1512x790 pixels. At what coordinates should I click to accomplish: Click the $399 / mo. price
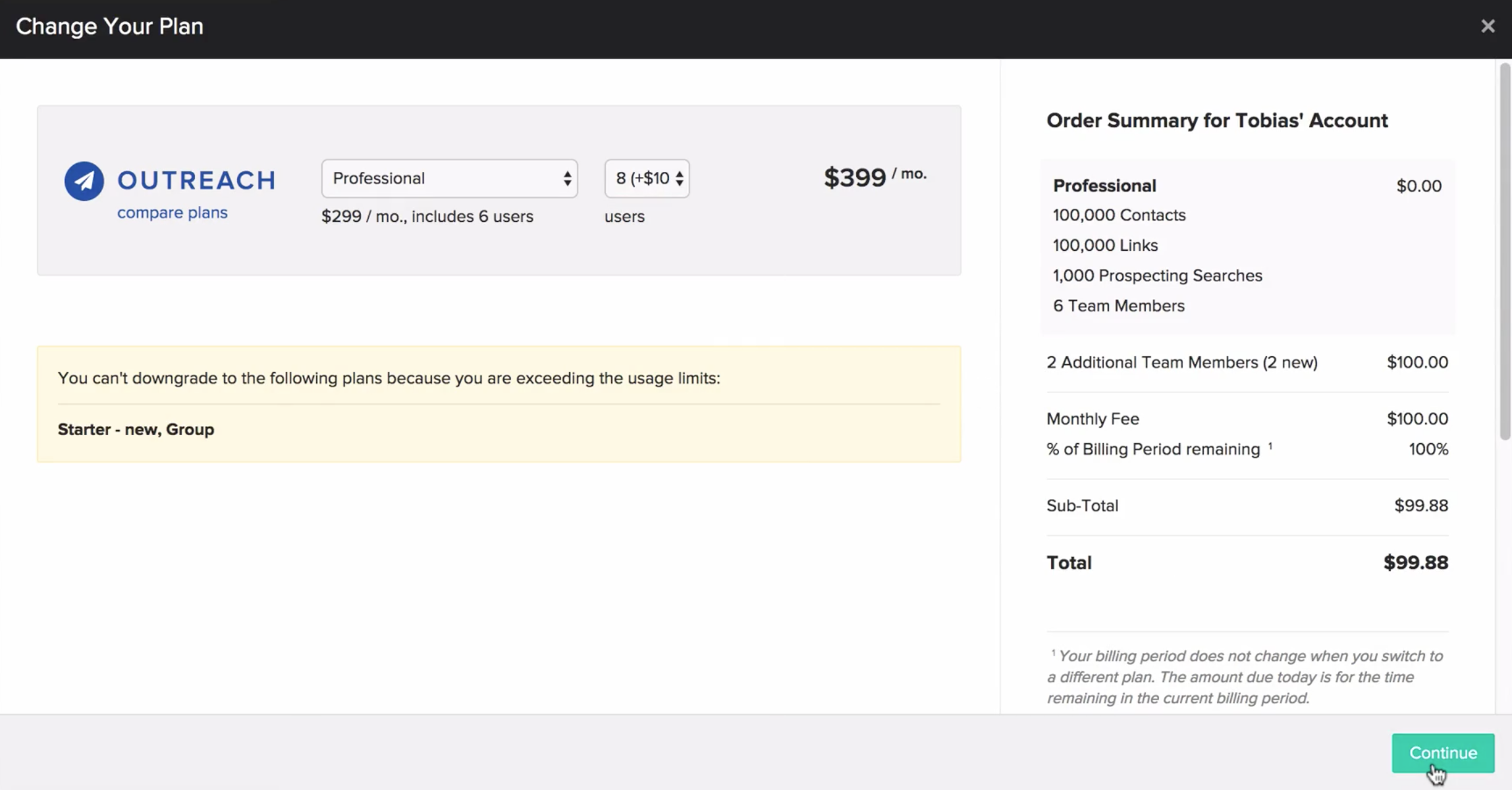pyautogui.click(x=875, y=177)
